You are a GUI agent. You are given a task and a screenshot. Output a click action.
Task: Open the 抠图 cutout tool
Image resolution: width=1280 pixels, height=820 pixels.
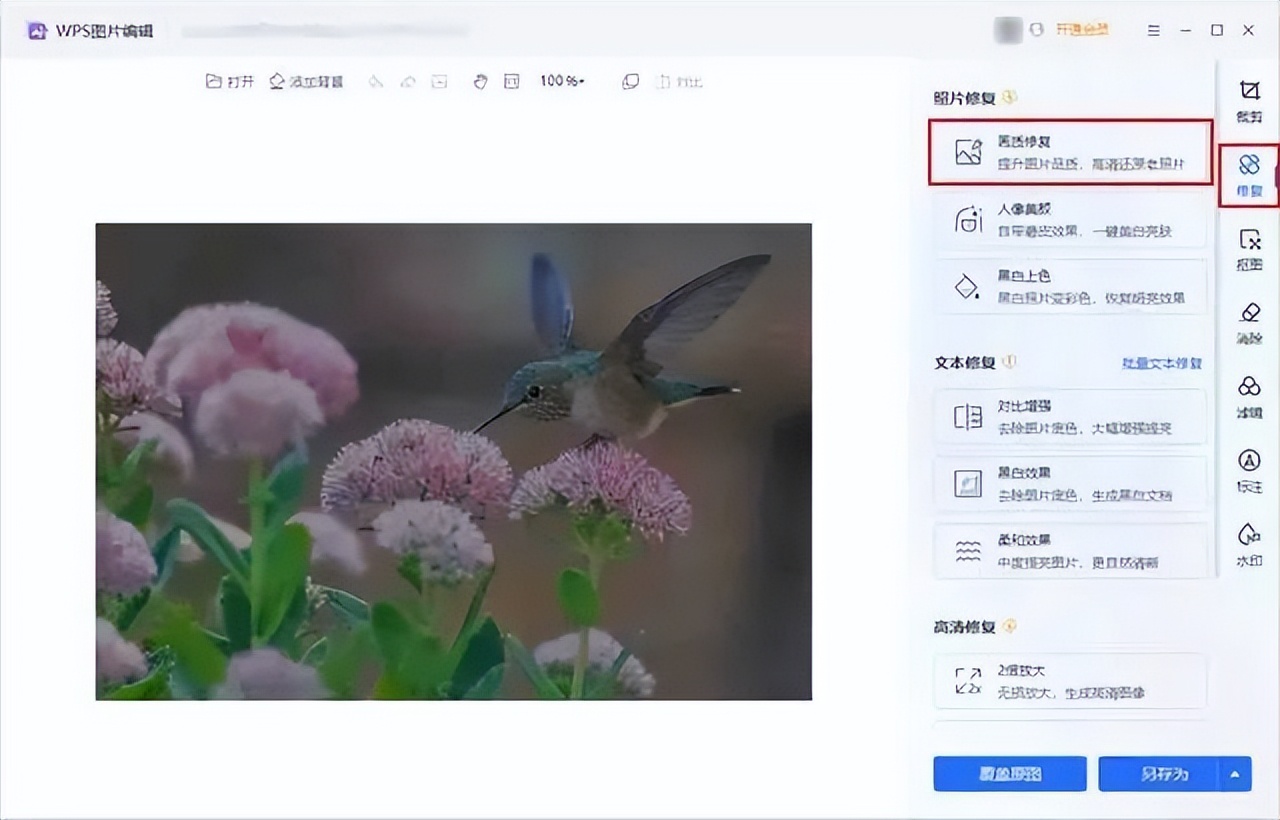coord(1248,249)
